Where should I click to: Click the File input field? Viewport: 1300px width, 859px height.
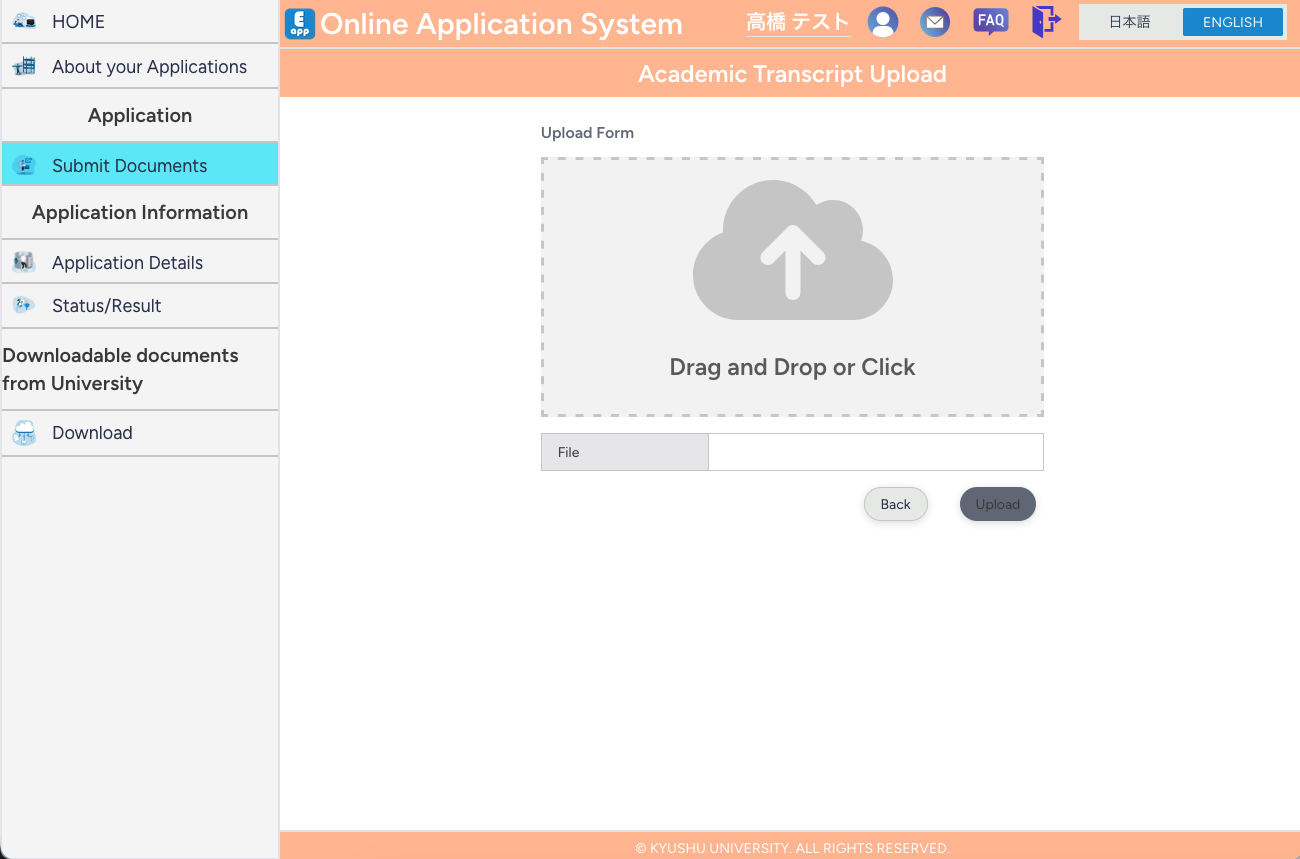point(875,452)
